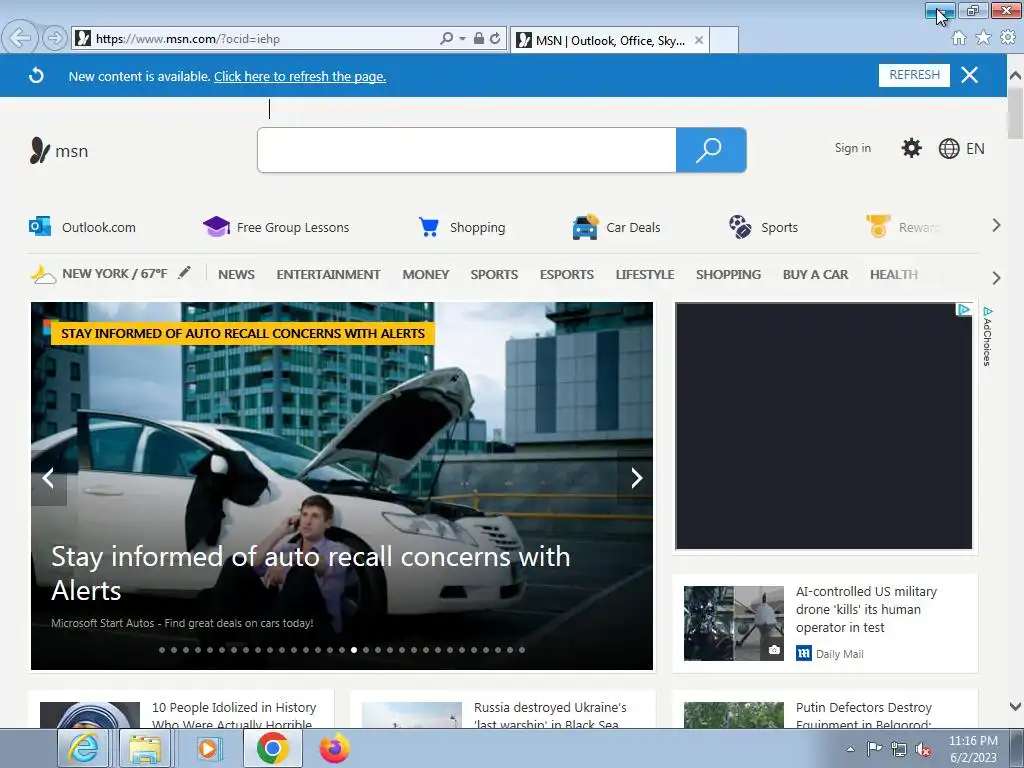The height and width of the screenshot is (768, 1024).
Task: Open Favorites star icon
Action: click(x=983, y=38)
